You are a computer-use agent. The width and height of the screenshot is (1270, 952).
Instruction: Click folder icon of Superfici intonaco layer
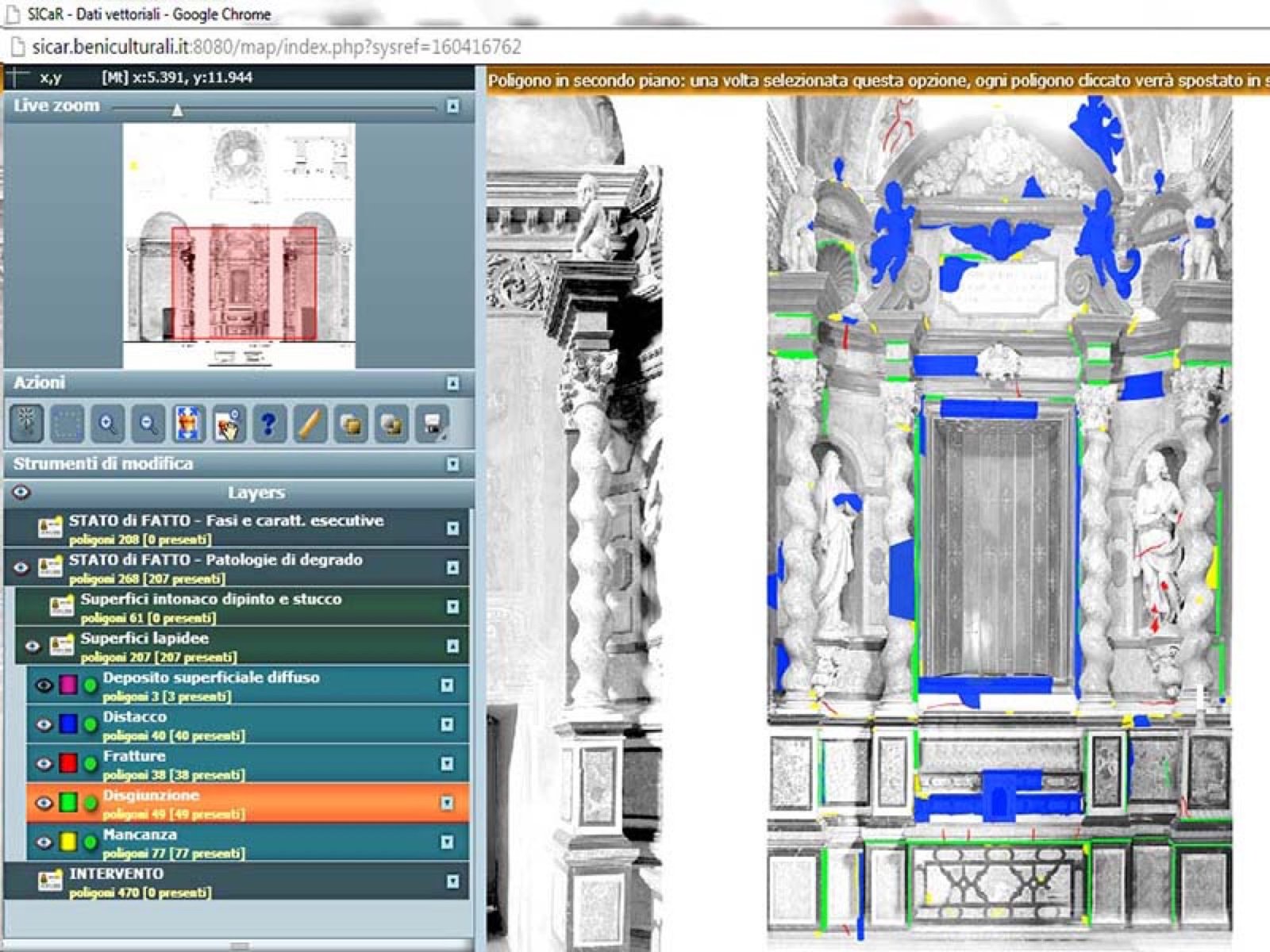[62, 606]
